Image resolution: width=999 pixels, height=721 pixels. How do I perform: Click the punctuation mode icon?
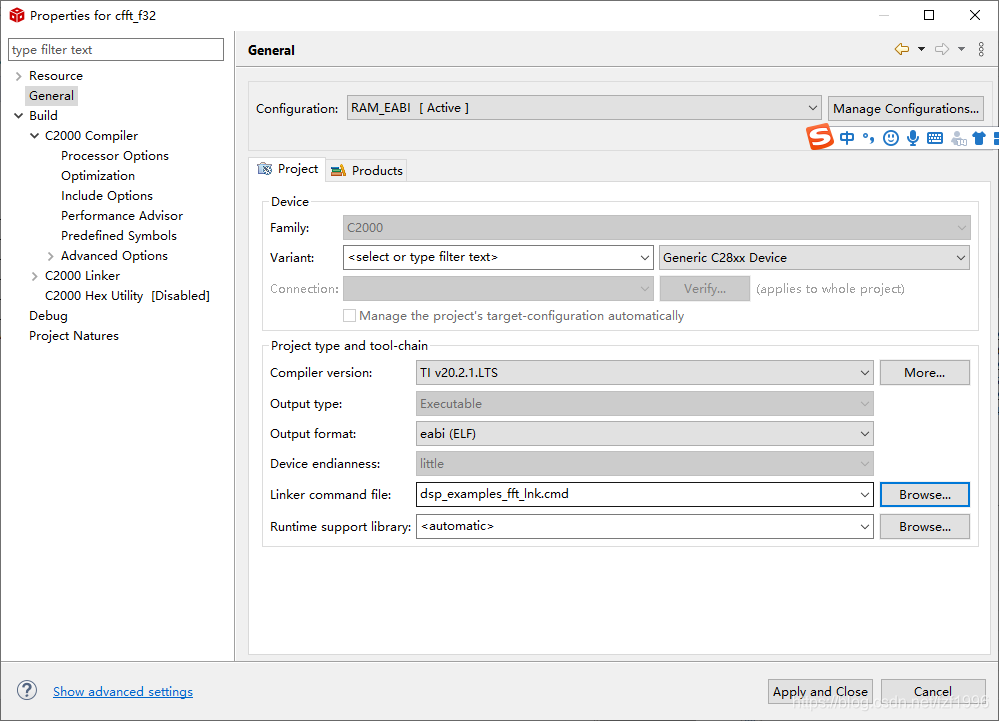[868, 138]
